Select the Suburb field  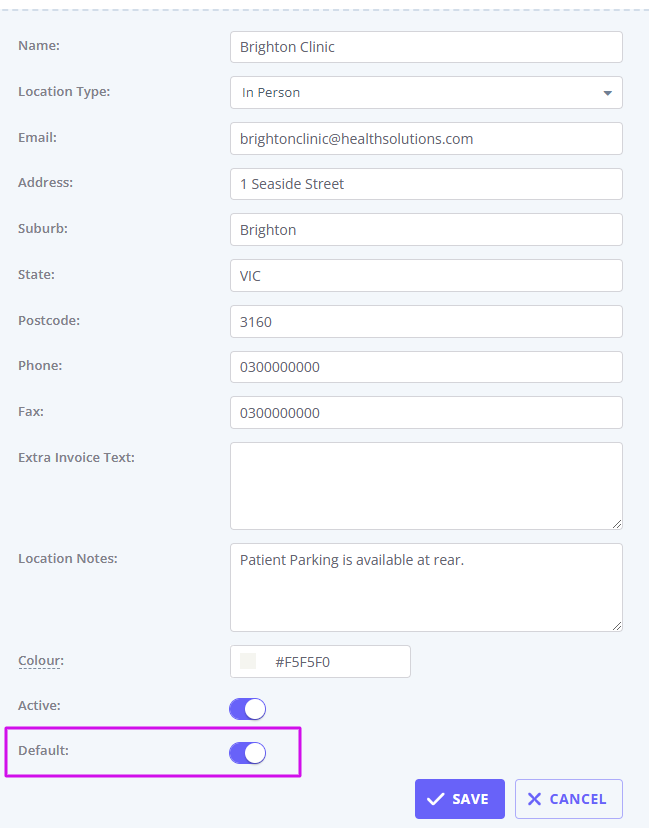(x=426, y=230)
